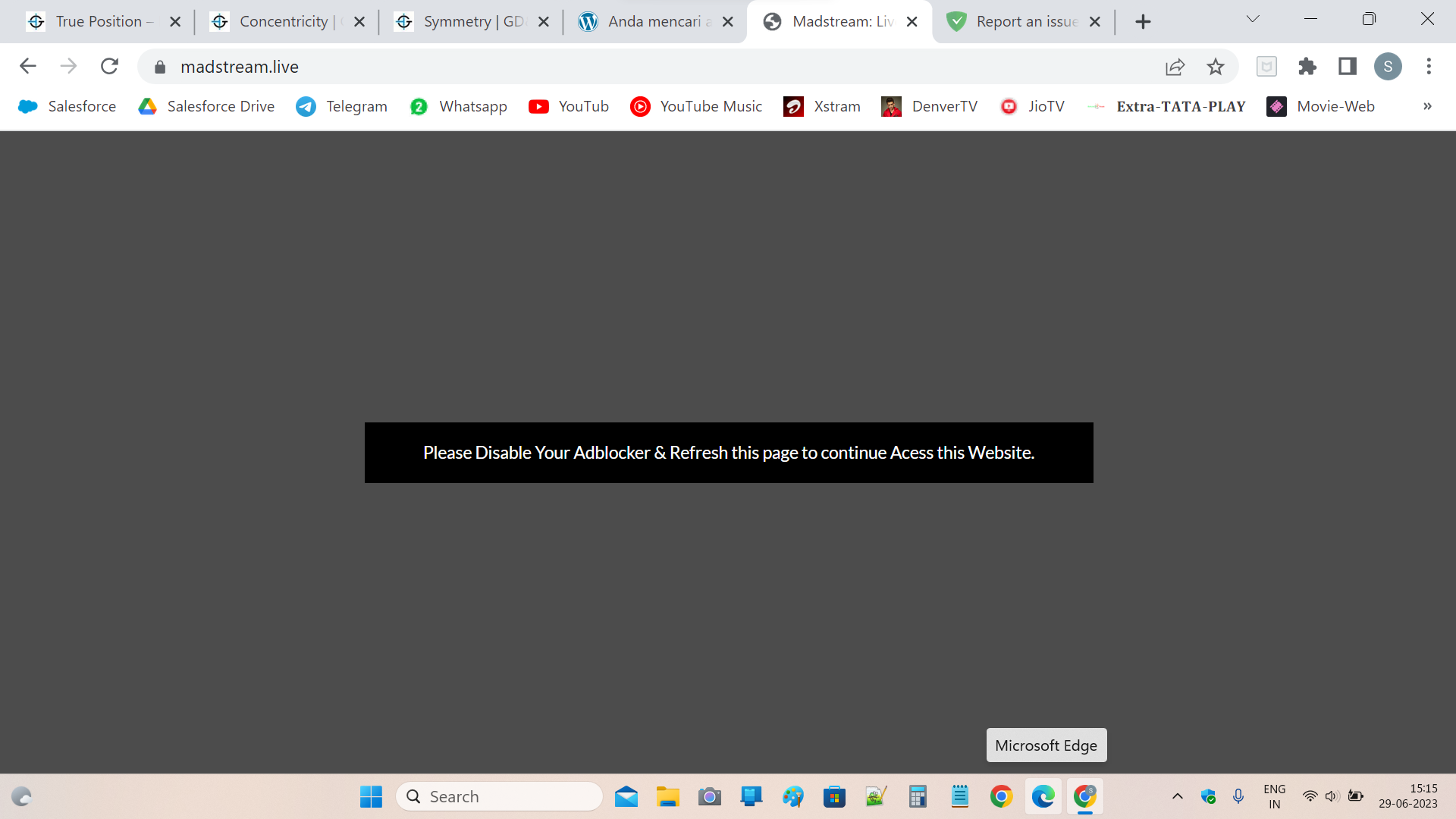Launch Microsoft Edge from the taskbar
The image size is (1456, 819).
(1043, 796)
